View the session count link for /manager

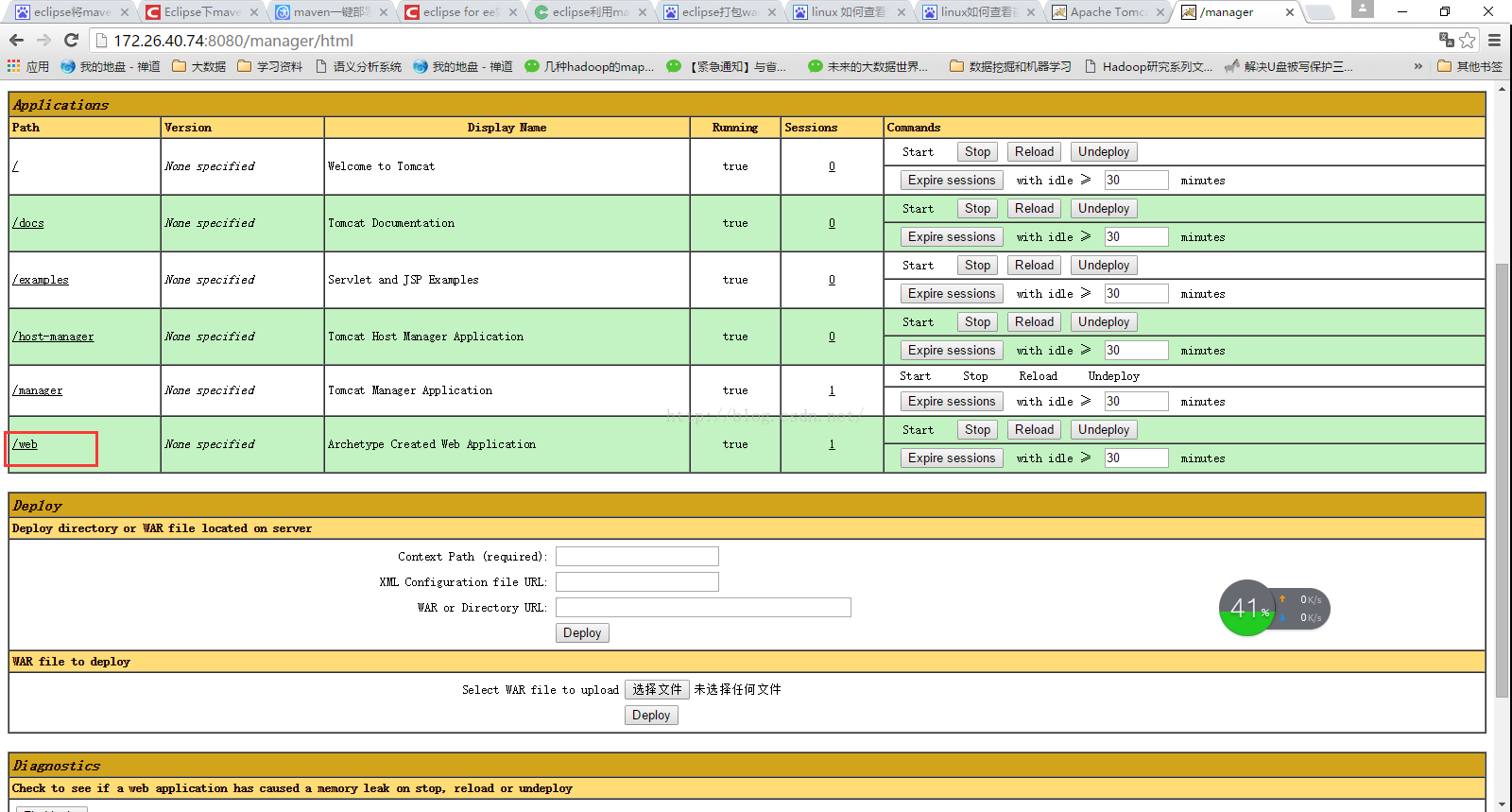[x=832, y=390]
